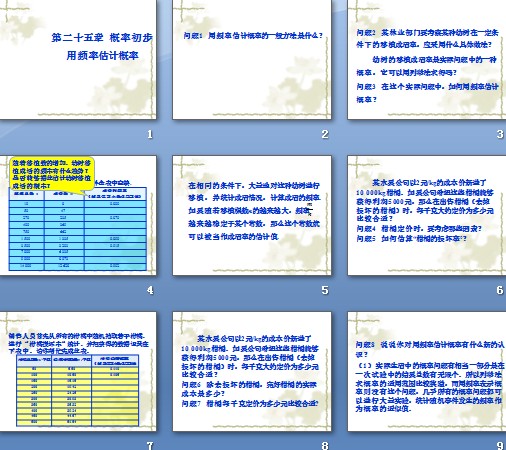Click the slide number 1 label
Image resolution: width=506 pixels, height=450 pixels.
[x=150, y=134]
